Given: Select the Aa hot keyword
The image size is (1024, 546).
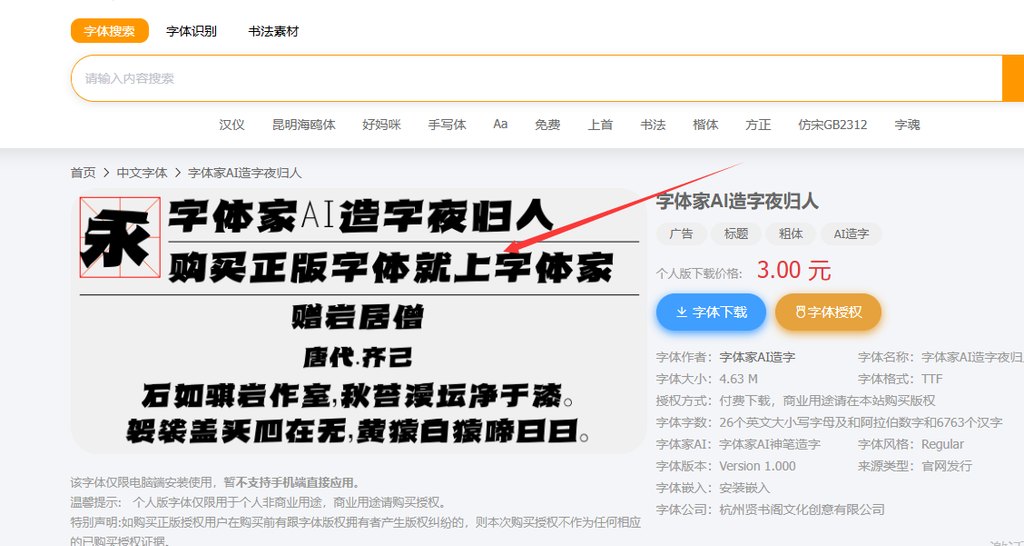Looking at the screenshot, I should click(x=500, y=124).
